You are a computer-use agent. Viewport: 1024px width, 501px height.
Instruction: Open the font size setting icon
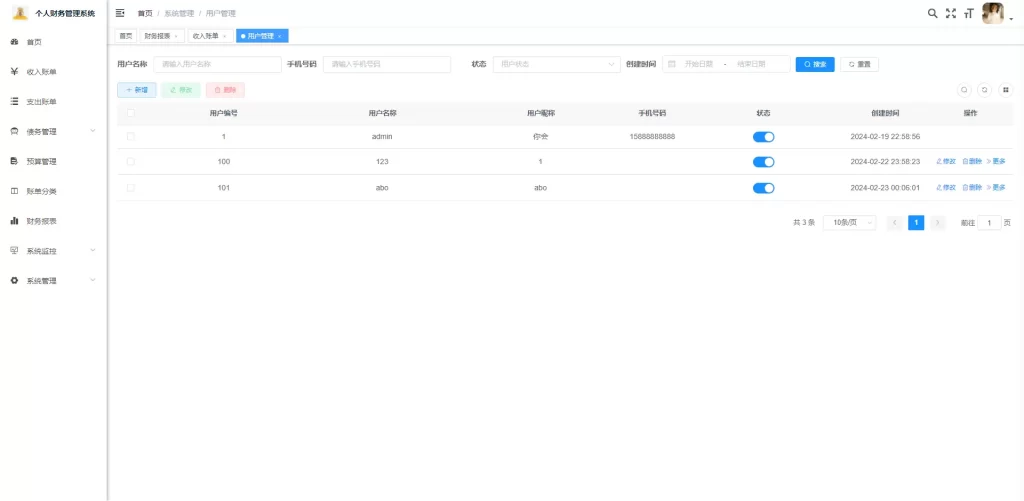pyautogui.click(x=968, y=14)
